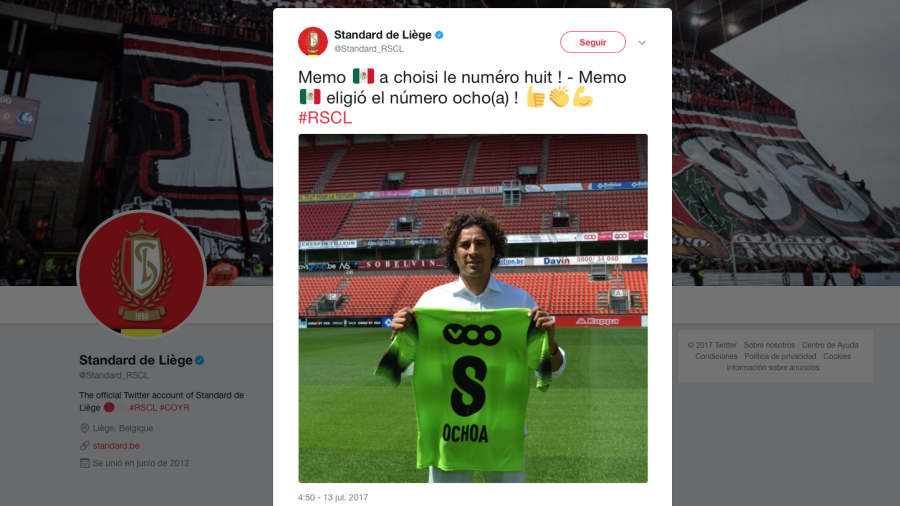Click the link chain icon beside standard.be
The image size is (900, 506).
84,446
